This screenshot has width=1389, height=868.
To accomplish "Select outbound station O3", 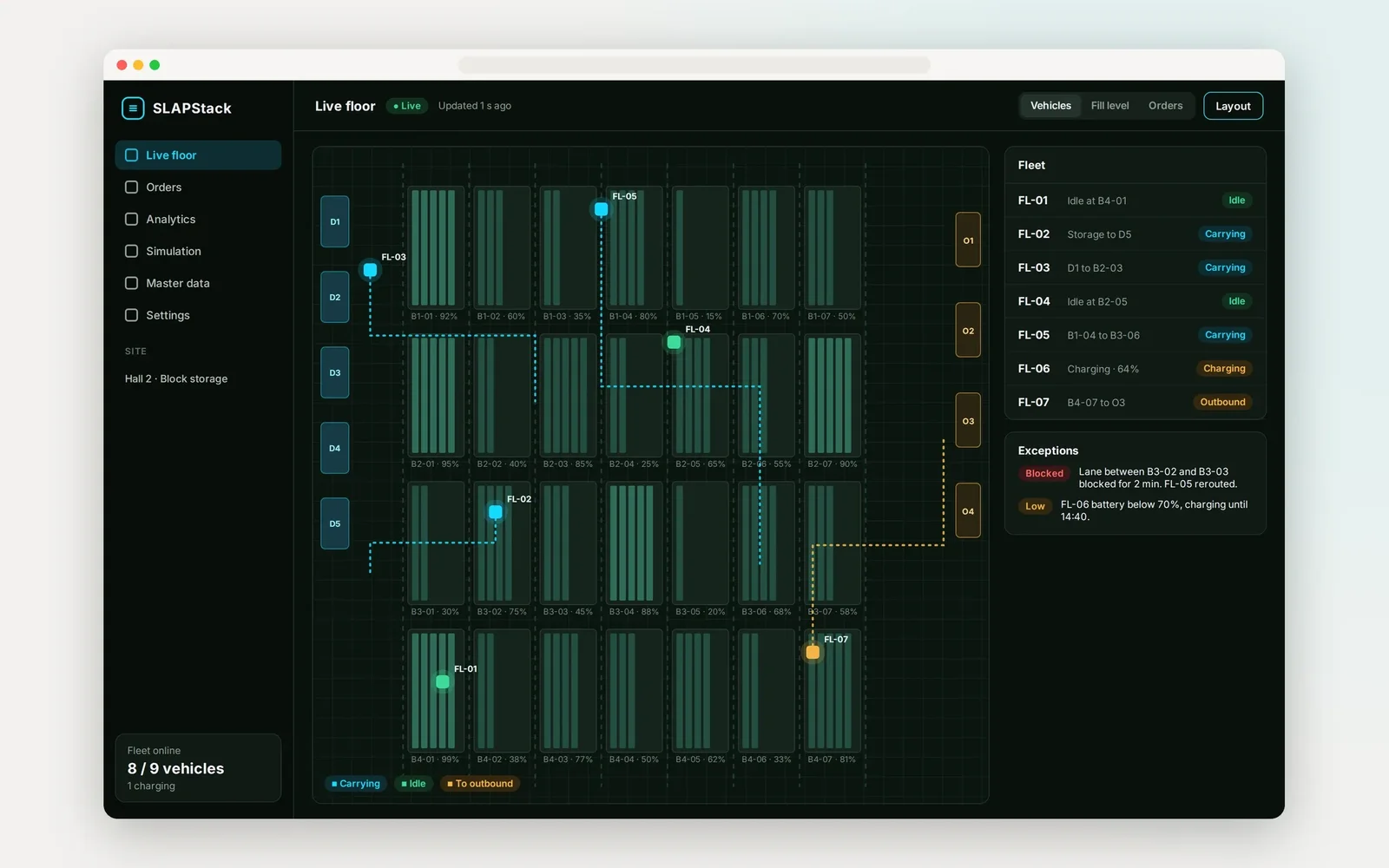I will click(968, 421).
